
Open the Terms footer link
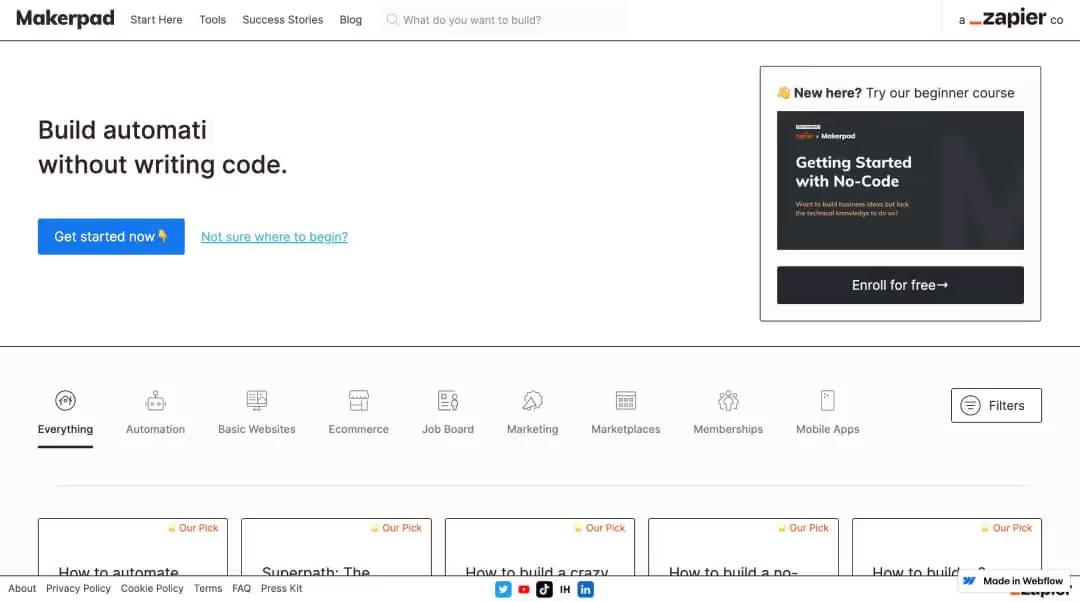pos(208,588)
